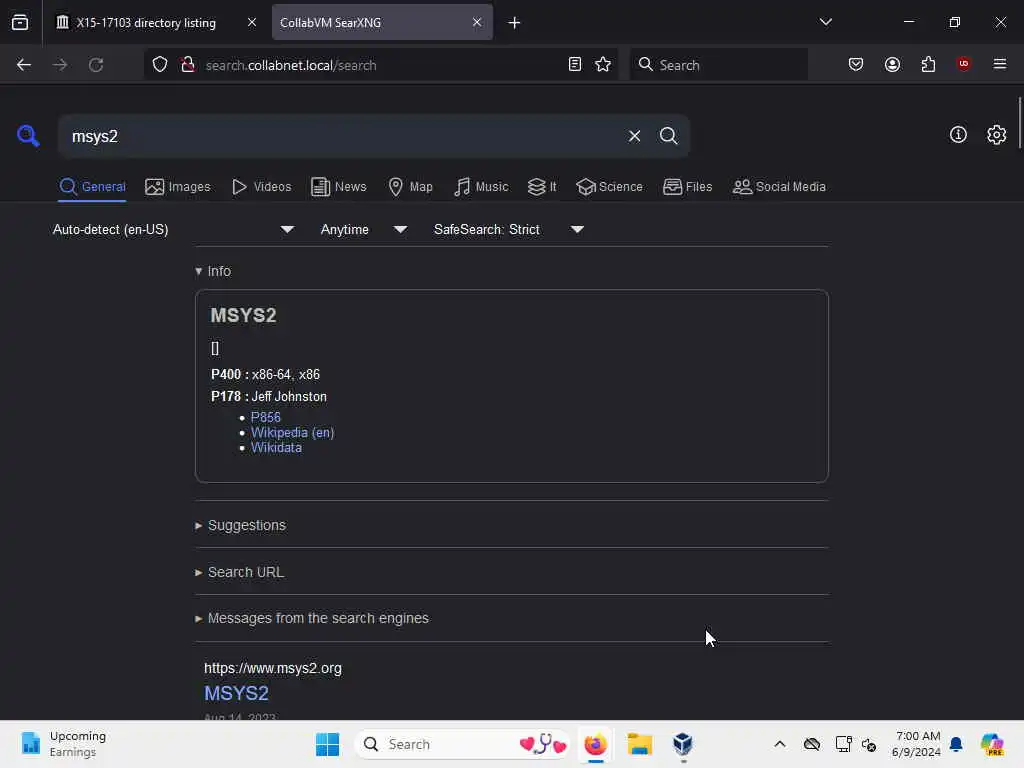This screenshot has height=768, width=1024.
Task: Clear the msys2 search query
Action: coord(634,136)
